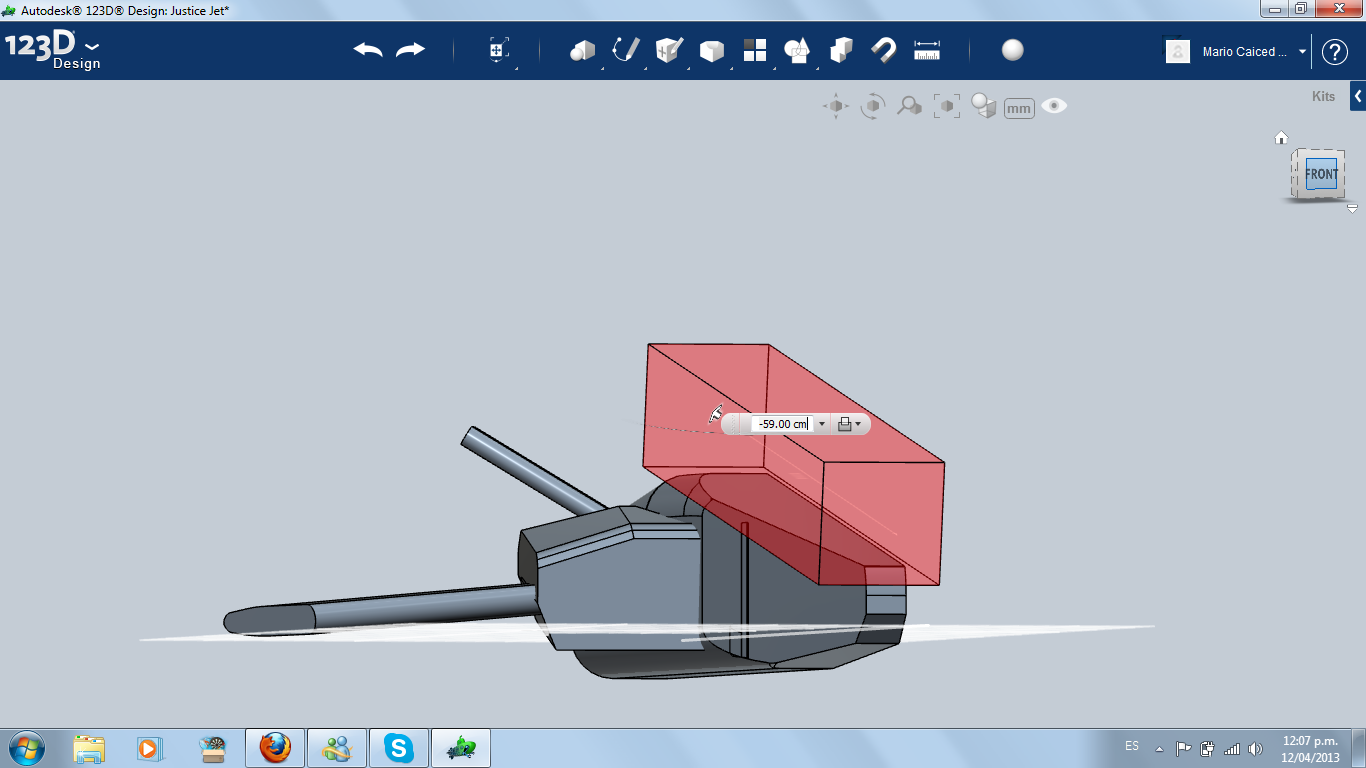
Task: Click the ES language indicator
Action: 1132,746
